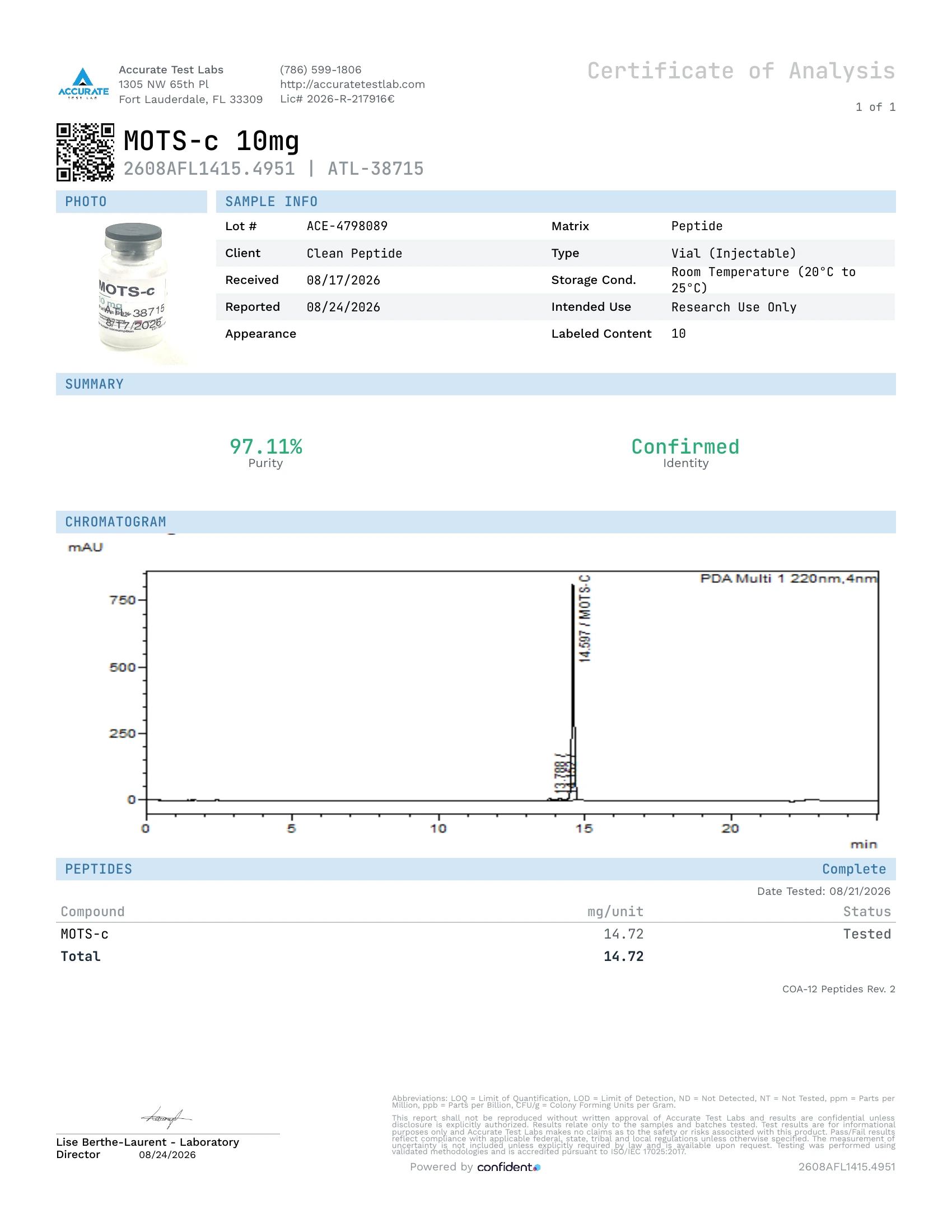
Task: Click the chromatogram peak label 14.597 / MOTS-C
Action: coord(585,618)
